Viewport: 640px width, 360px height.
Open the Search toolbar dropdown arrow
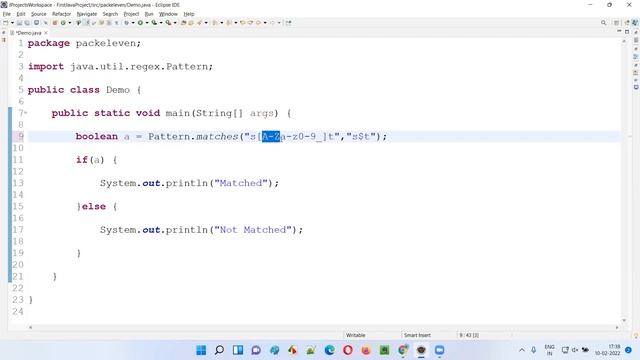tap(206, 23)
